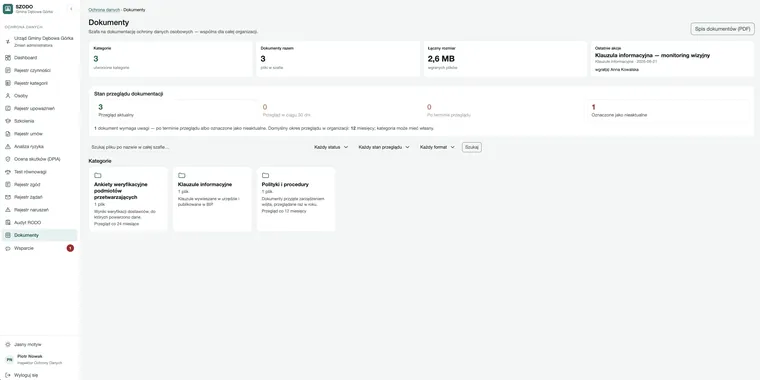Click Klauzula informacyjna — monitoring wizyjny last action
Image resolution: width=760 pixels, height=380 pixels.
coord(652,55)
